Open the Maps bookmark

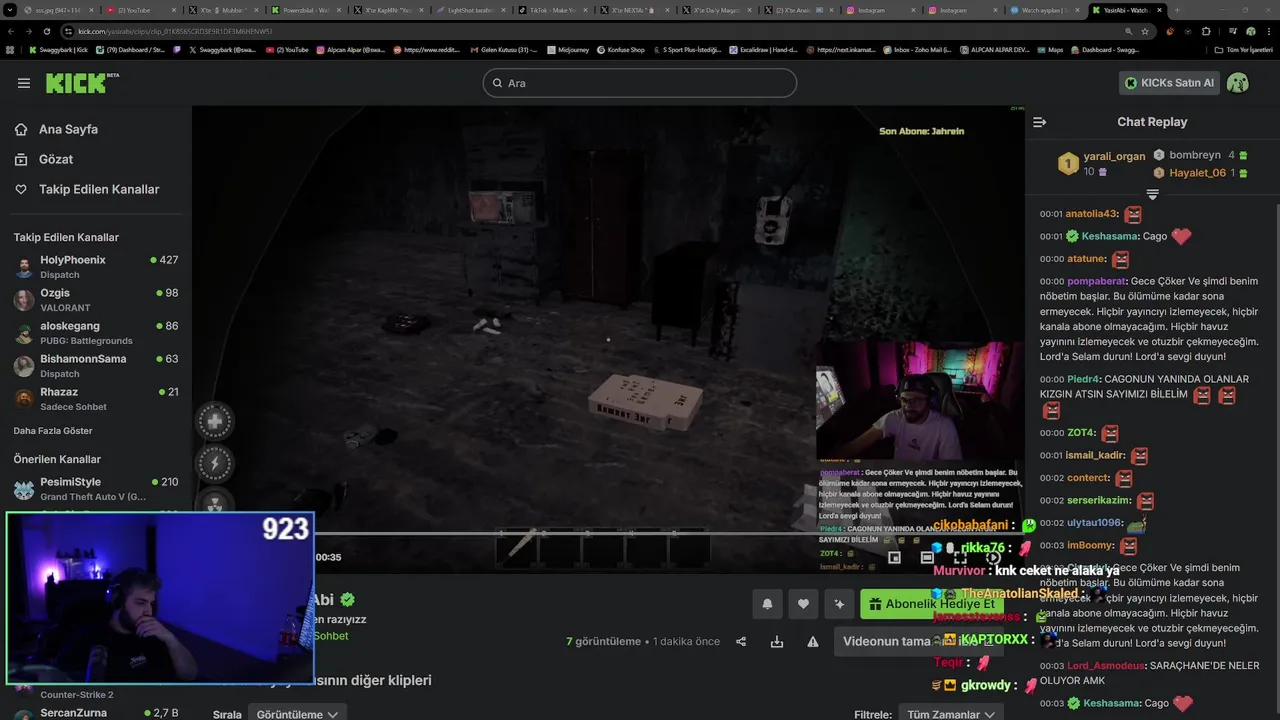[1050, 49]
